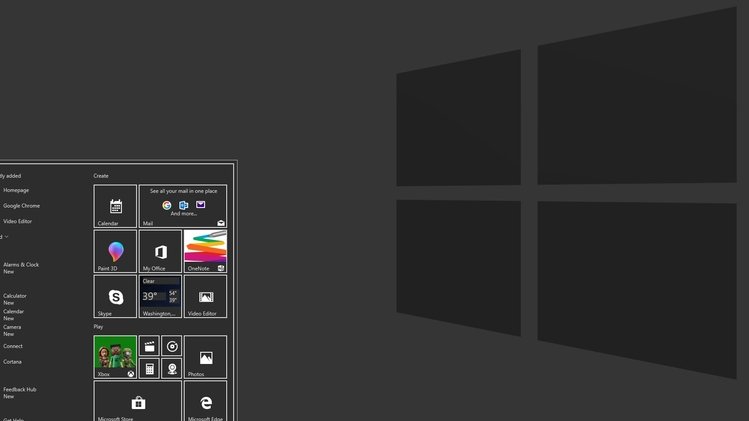
Task: Launch the Paint 3D tile
Action: [x=115, y=251]
